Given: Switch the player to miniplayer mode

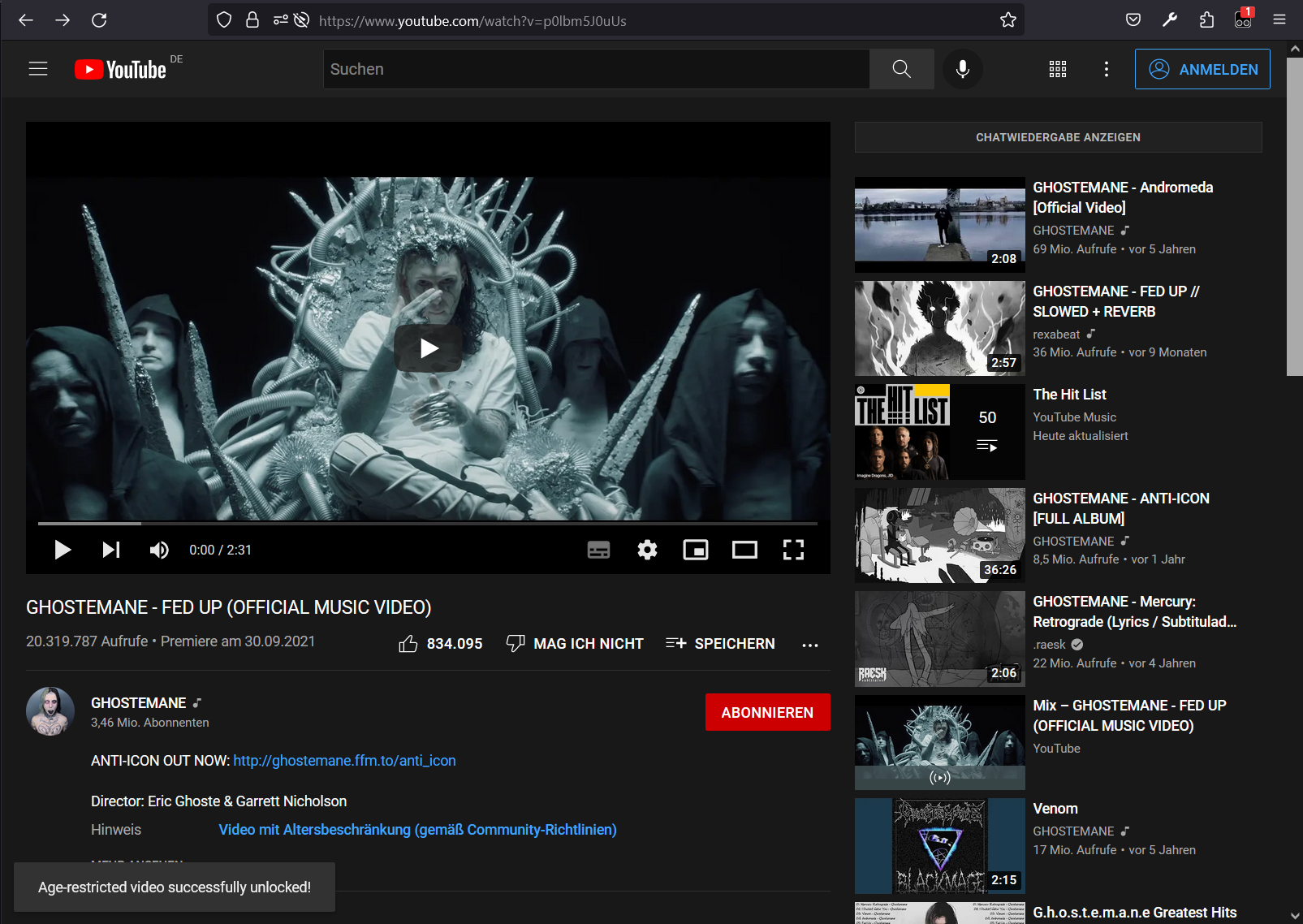Looking at the screenshot, I should (x=696, y=550).
